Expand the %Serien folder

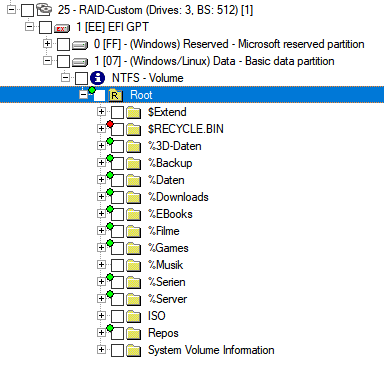pyautogui.click(x=101, y=282)
